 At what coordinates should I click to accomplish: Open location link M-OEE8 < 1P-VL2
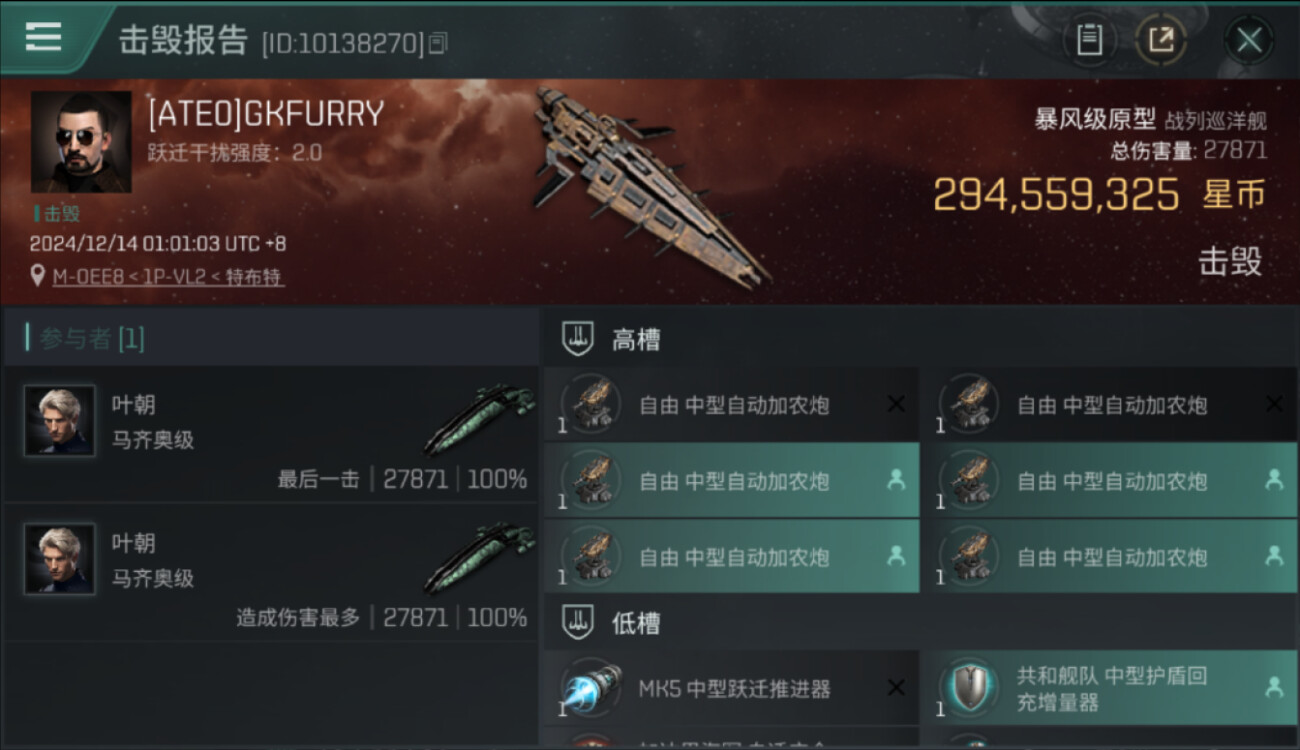coord(168,277)
